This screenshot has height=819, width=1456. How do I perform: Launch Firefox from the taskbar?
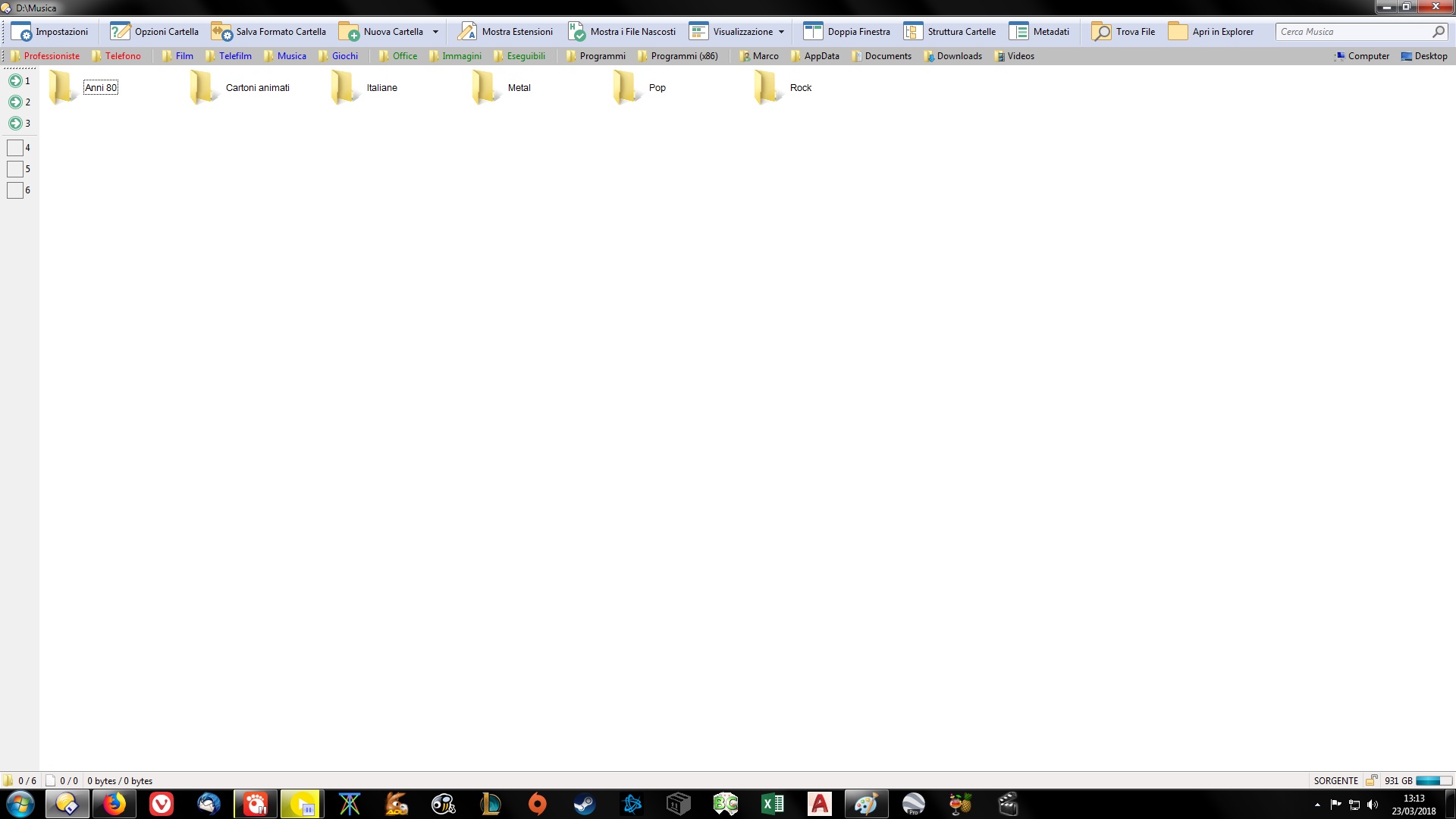115,804
